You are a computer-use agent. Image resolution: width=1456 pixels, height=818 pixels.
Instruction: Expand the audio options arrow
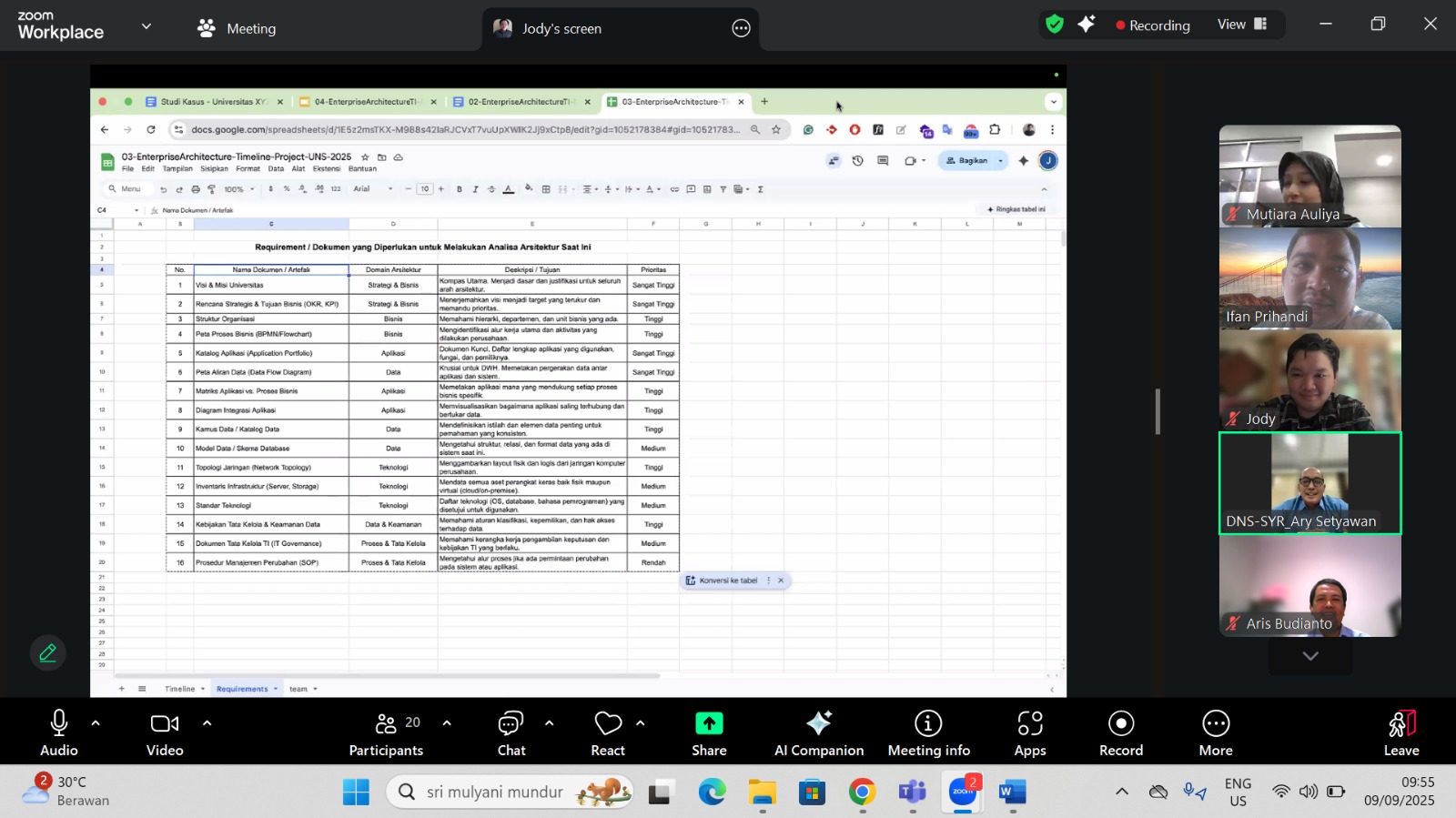[x=96, y=723]
